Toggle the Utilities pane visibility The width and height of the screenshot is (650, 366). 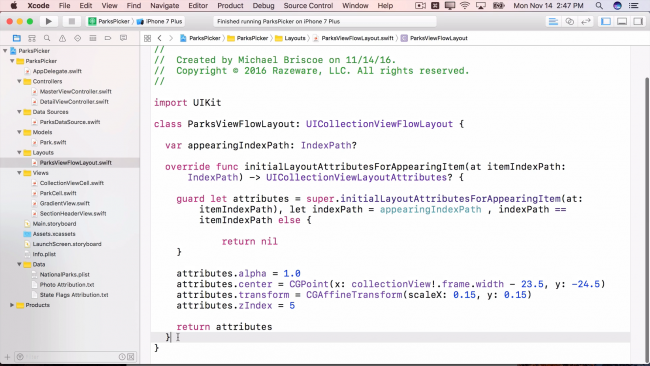click(638, 21)
